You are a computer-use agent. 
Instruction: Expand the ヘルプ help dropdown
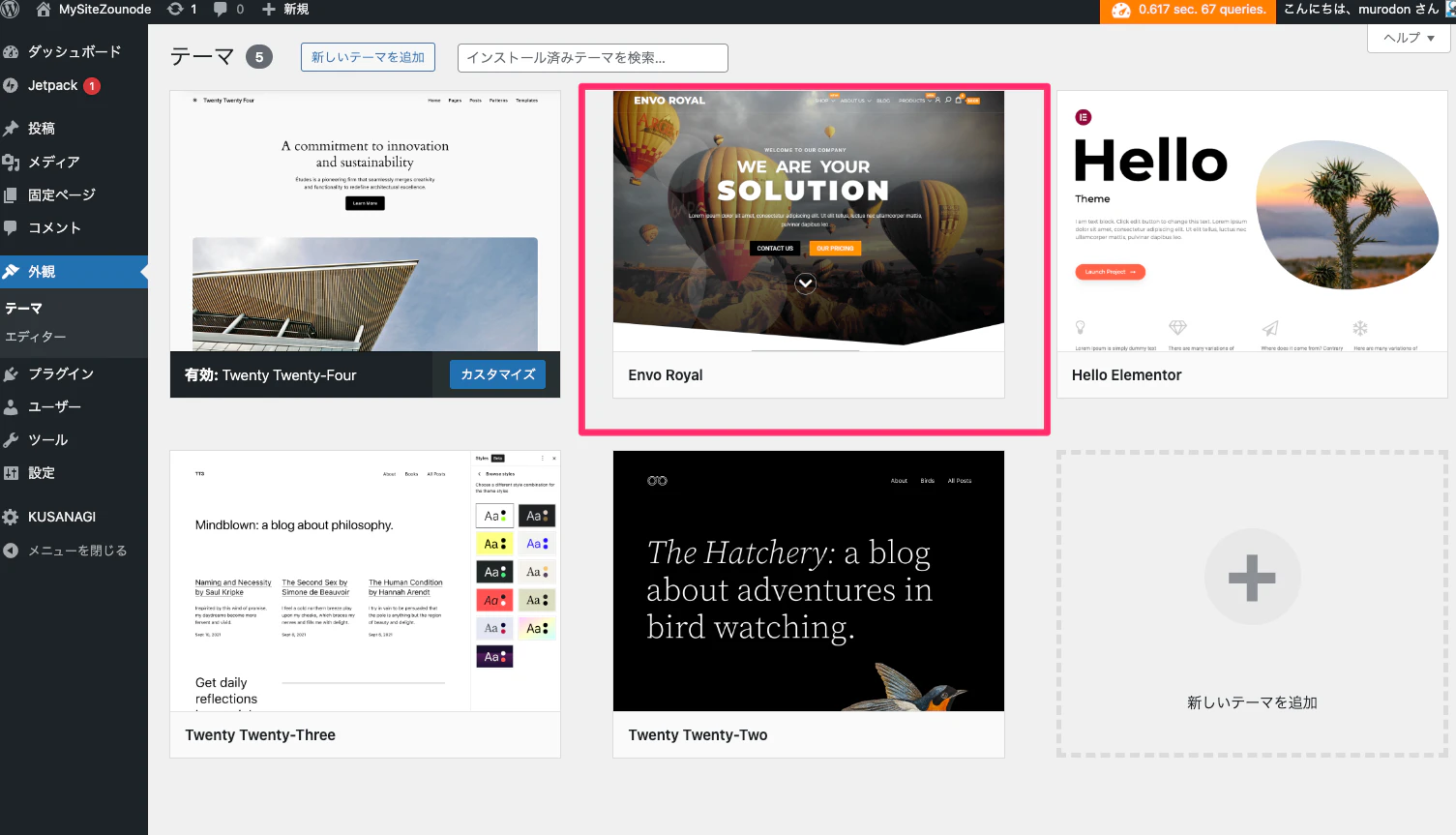click(1409, 38)
